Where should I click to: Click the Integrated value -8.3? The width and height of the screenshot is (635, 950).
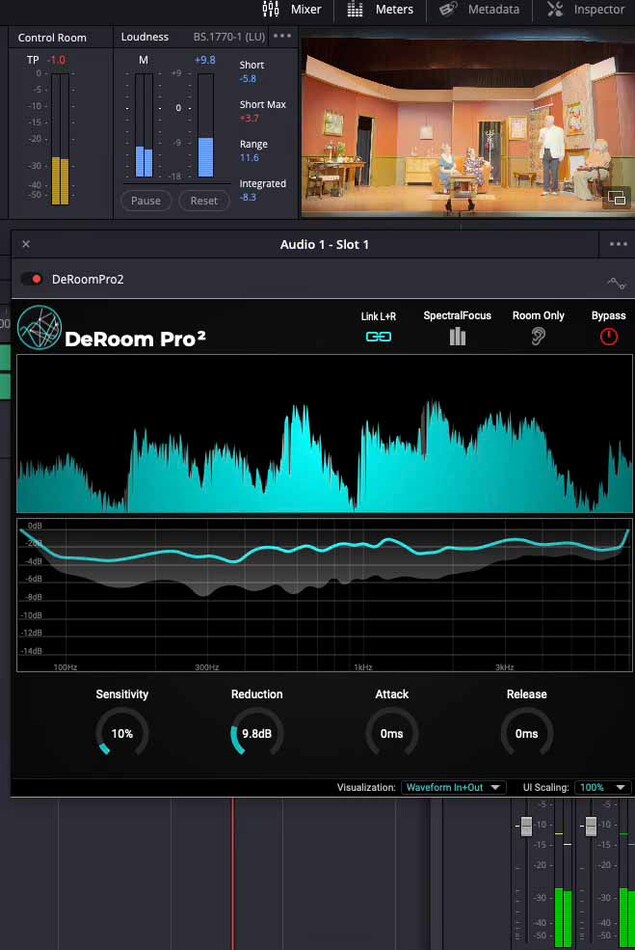[248, 197]
